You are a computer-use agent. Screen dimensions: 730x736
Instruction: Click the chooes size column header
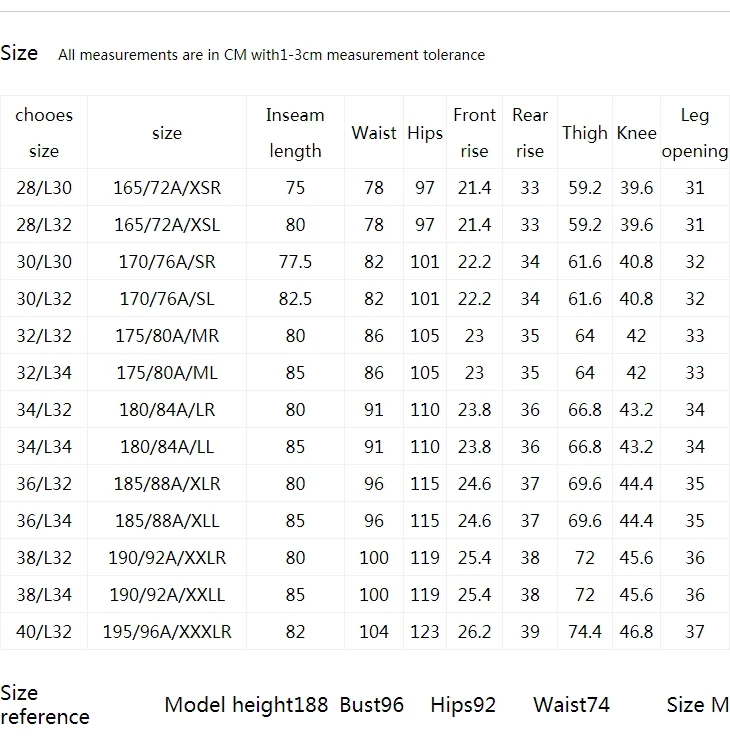[x=44, y=133]
